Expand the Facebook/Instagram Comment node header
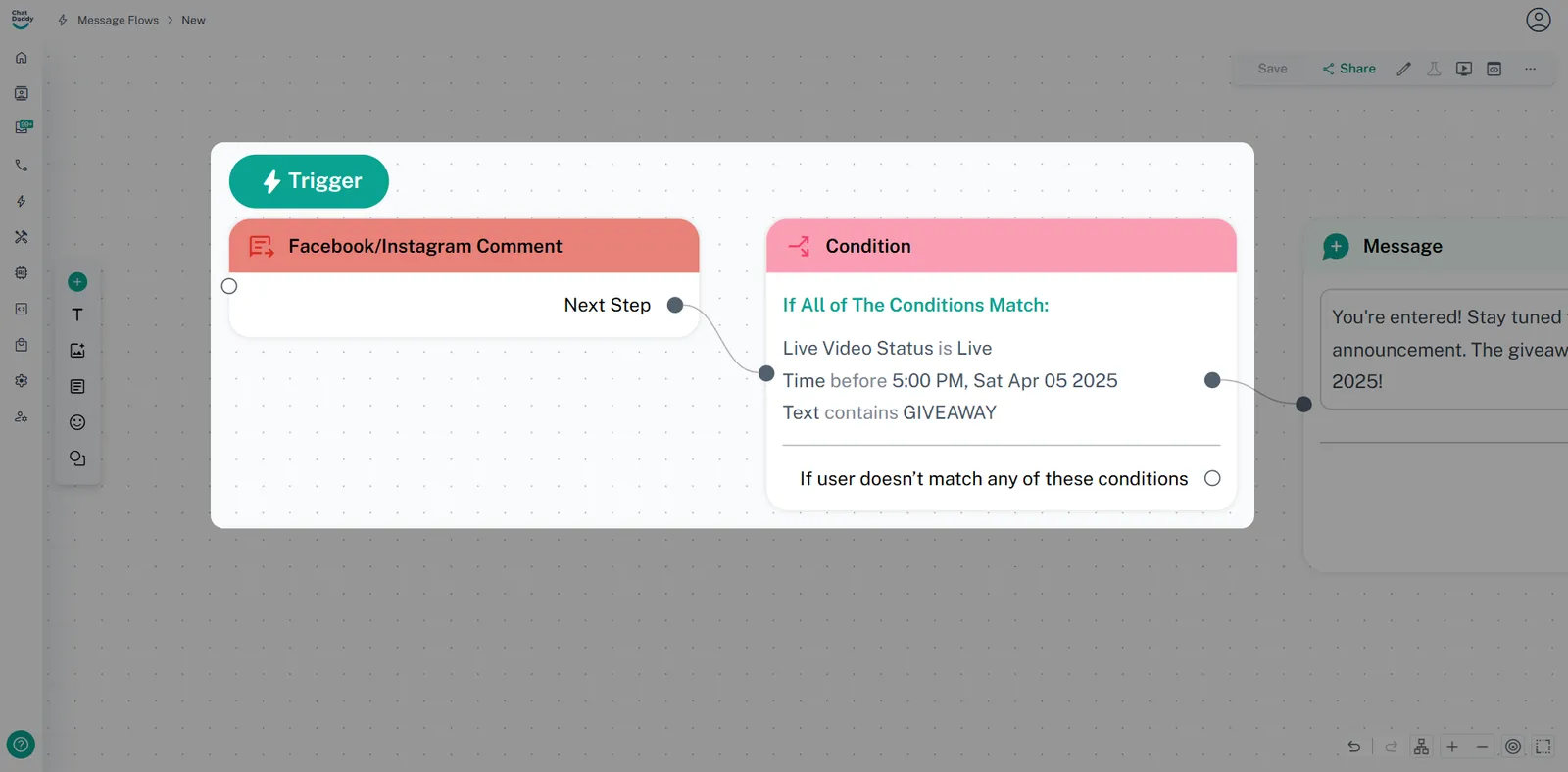Screen dimensions: 1568x772 (x=464, y=246)
